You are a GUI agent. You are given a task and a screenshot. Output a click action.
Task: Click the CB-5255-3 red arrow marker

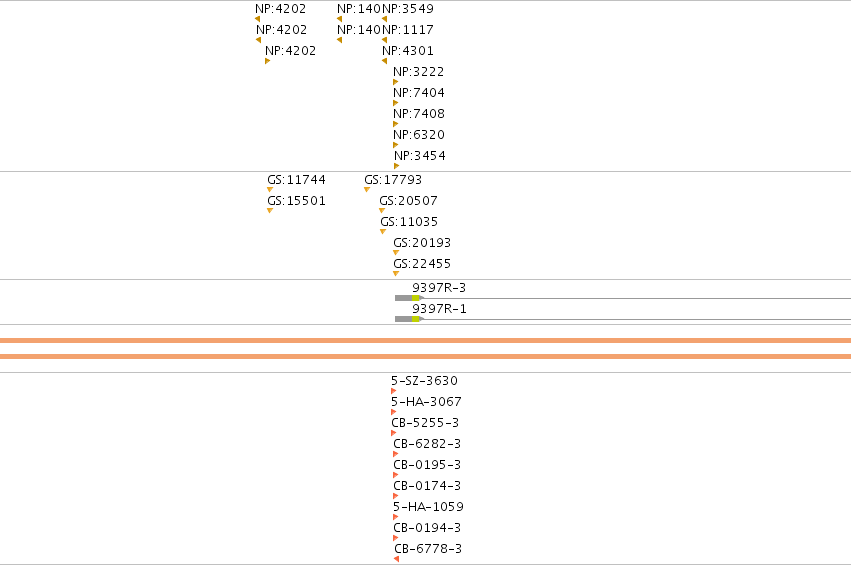click(393, 433)
